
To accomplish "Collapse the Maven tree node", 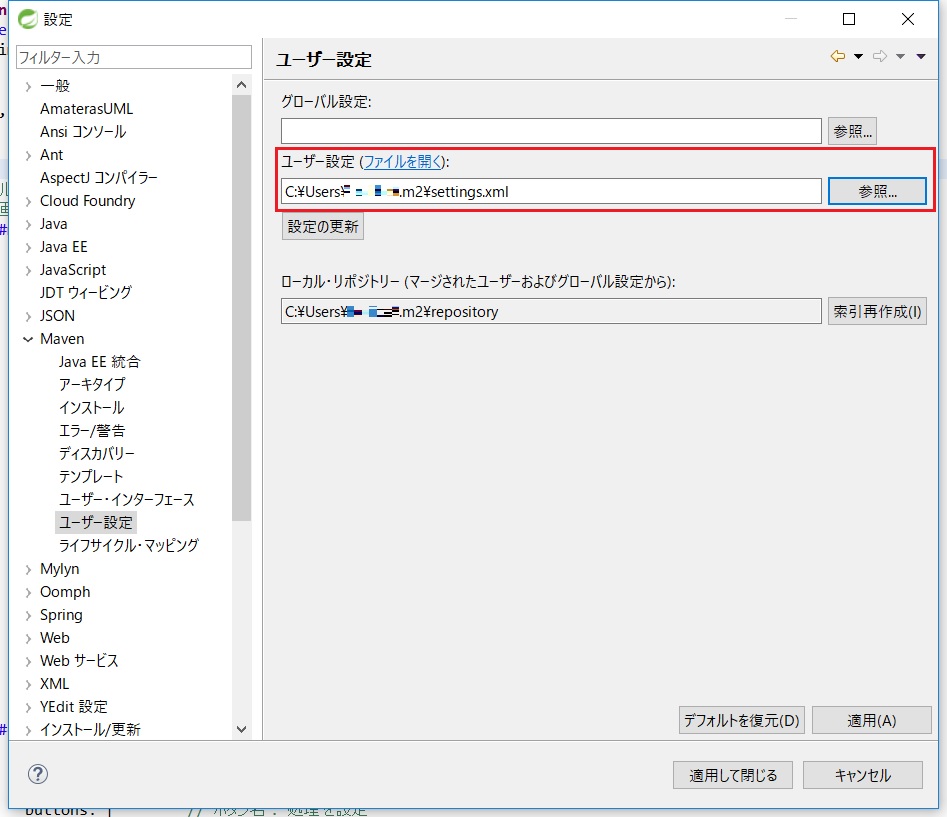I will click(28, 339).
